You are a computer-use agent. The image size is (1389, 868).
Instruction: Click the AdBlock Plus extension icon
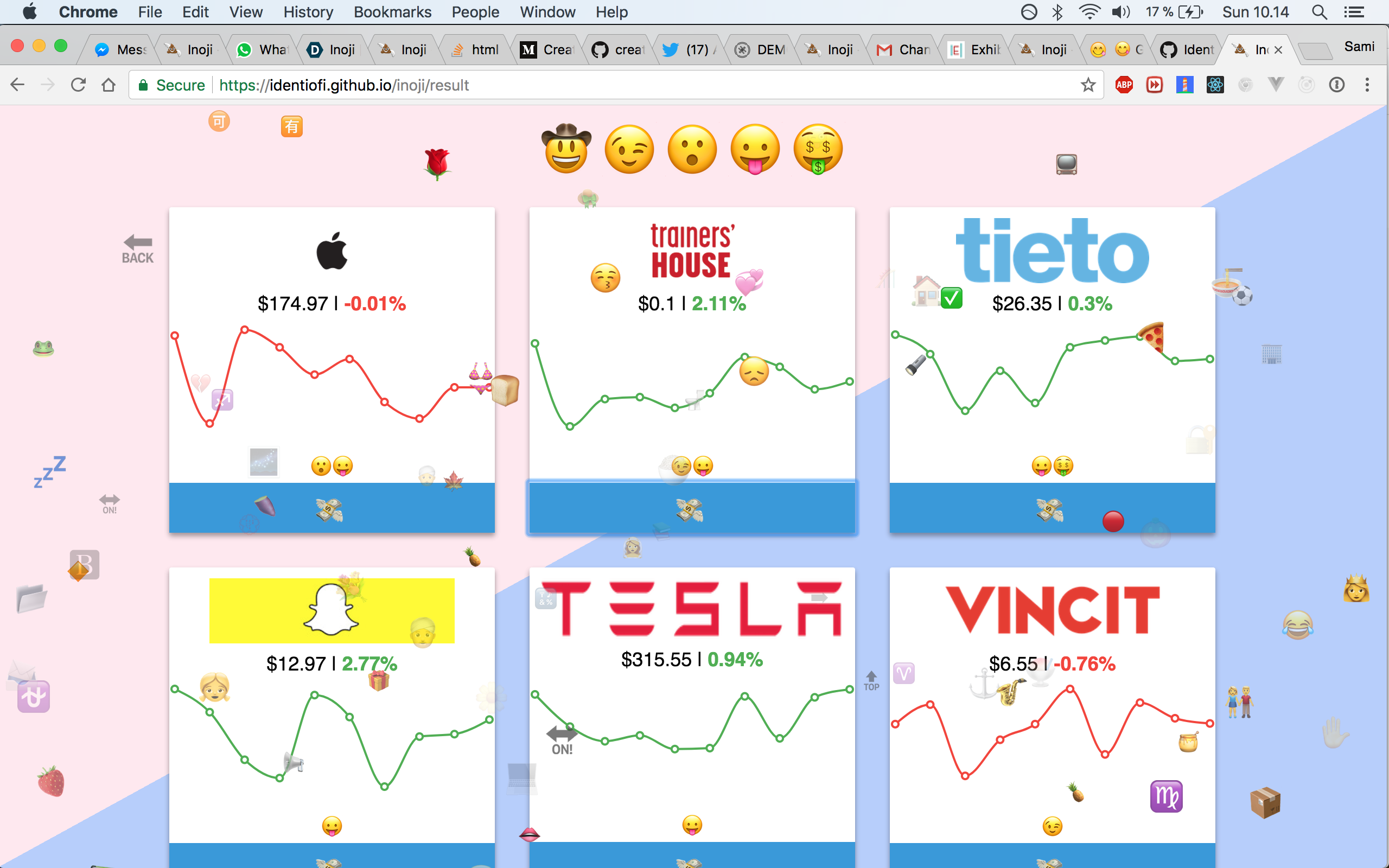(x=1123, y=85)
